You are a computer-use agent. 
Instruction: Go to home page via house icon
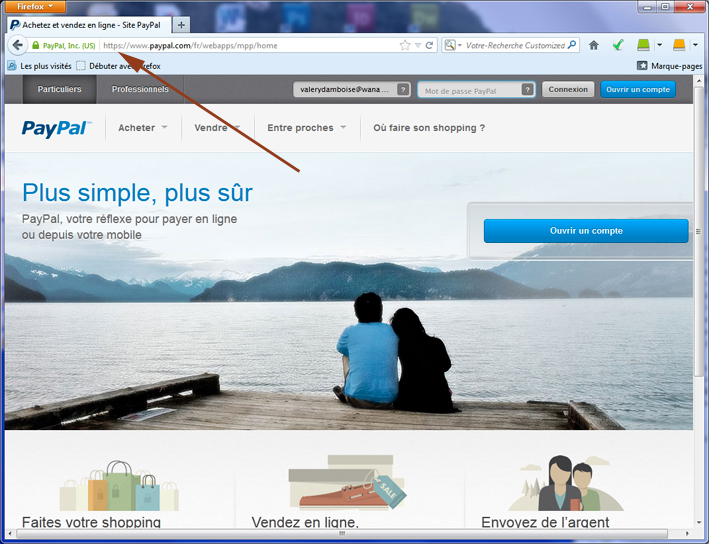[x=594, y=45]
